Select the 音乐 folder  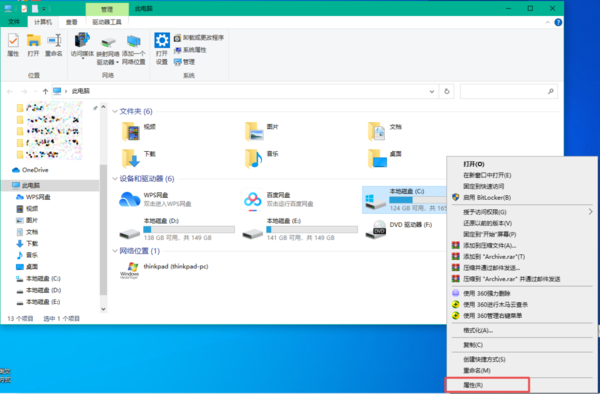point(262,158)
